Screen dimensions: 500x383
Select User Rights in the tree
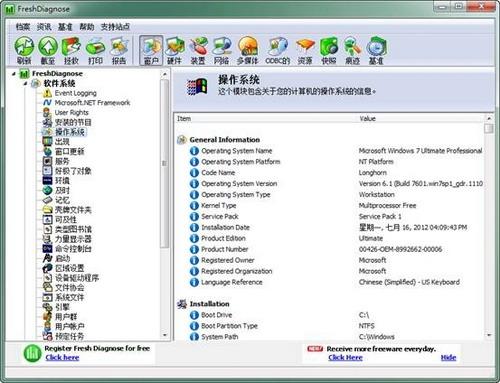pyautogui.click(x=71, y=112)
